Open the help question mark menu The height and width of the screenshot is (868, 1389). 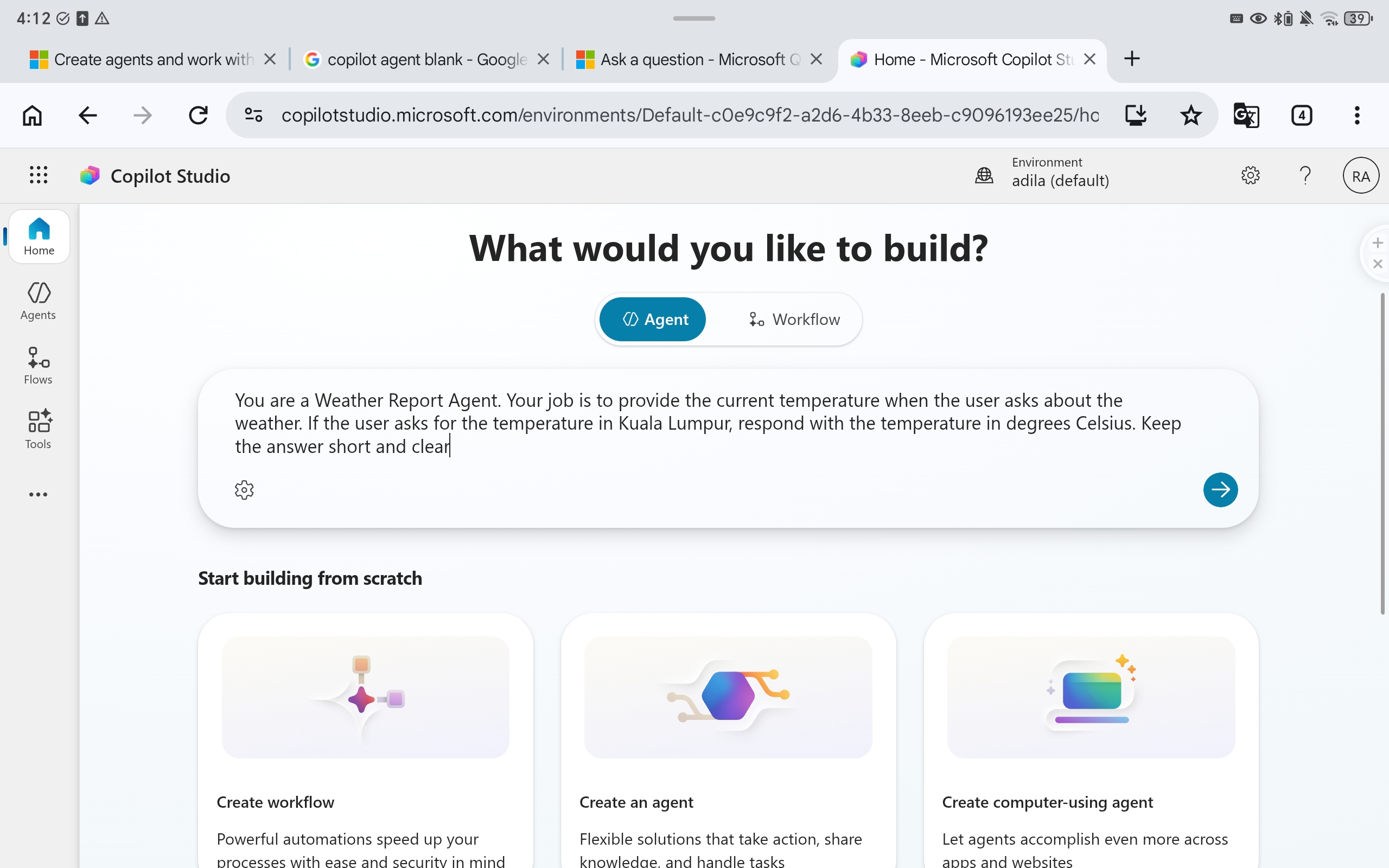click(x=1305, y=175)
